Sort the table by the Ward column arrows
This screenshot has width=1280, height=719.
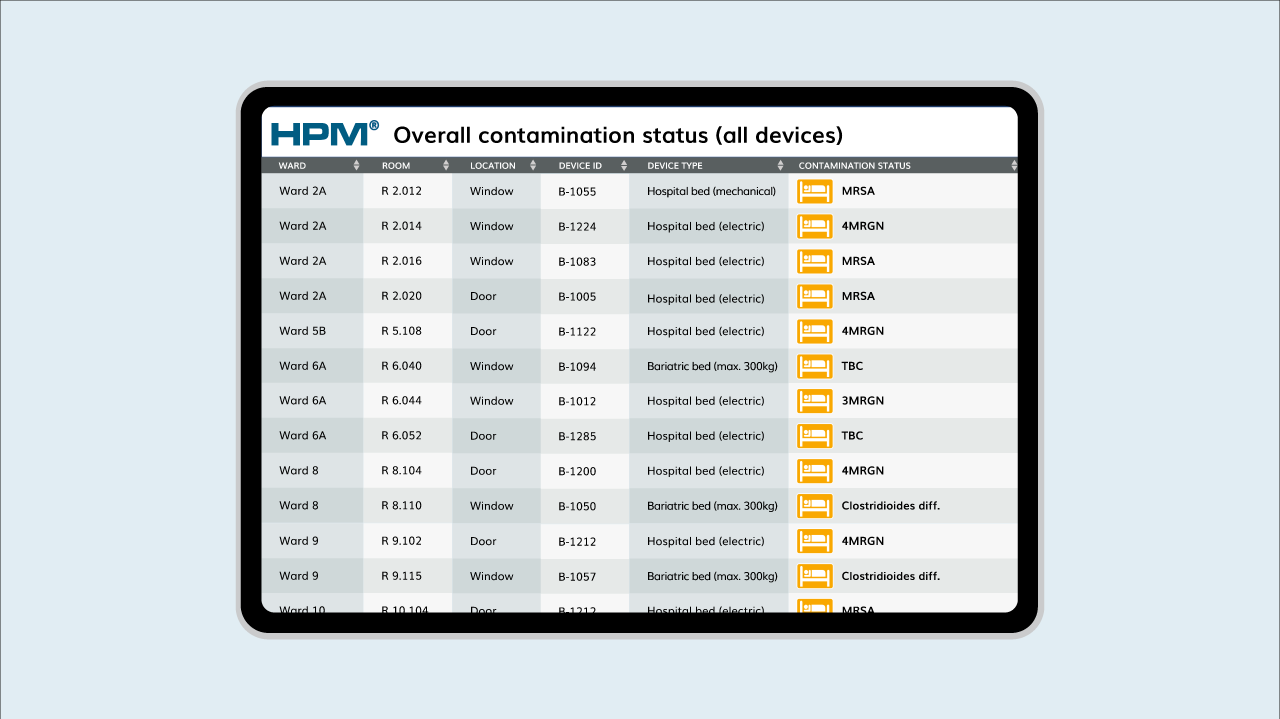tap(357, 166)
